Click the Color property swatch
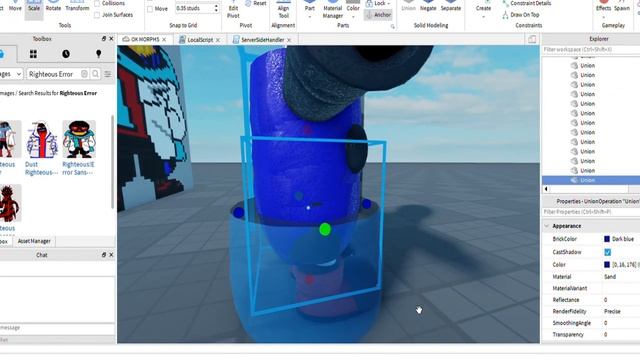This screenshot has width=640, height=360. point(607,264)
